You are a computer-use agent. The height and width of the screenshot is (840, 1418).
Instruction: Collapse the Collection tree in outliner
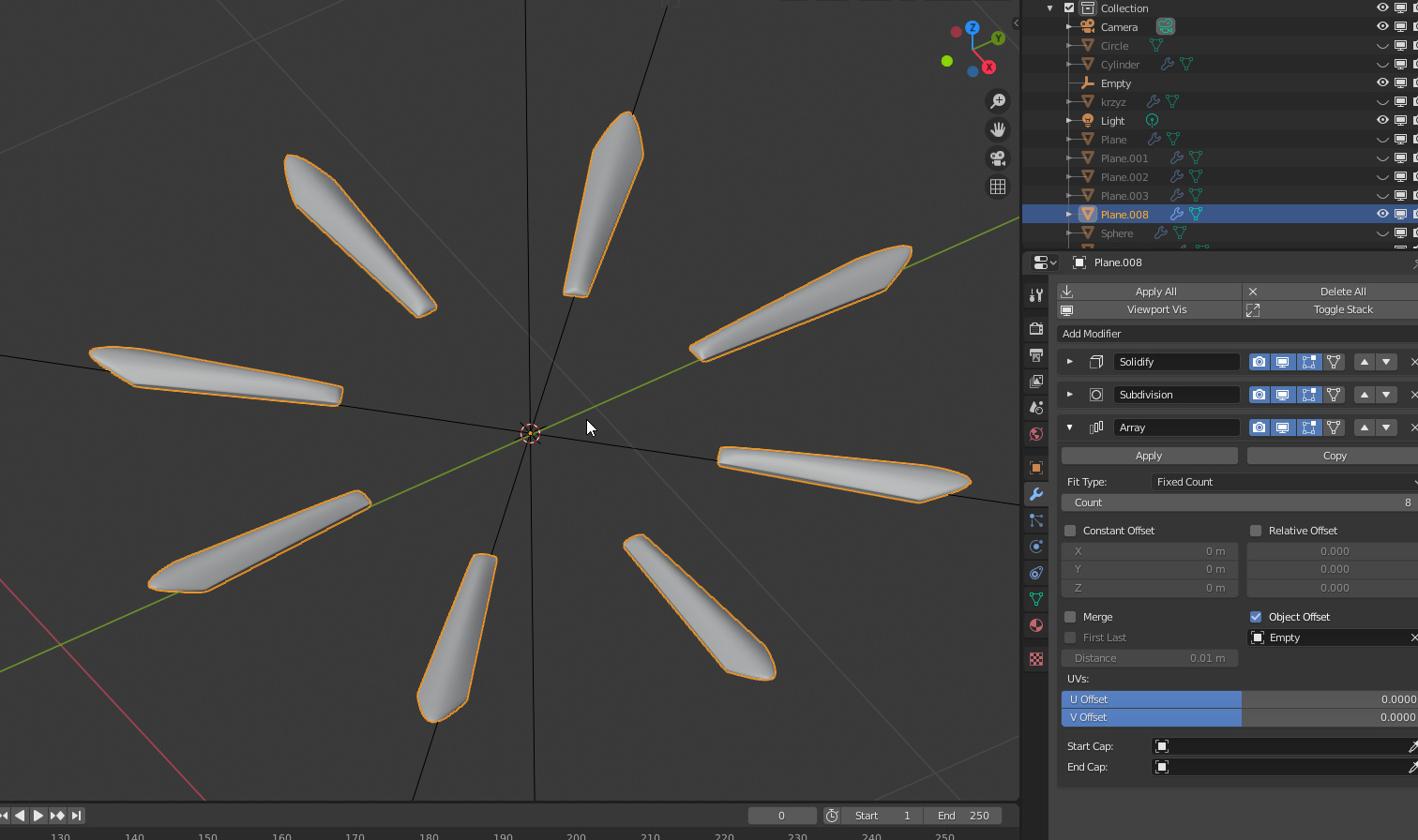tap(1049, 8)
